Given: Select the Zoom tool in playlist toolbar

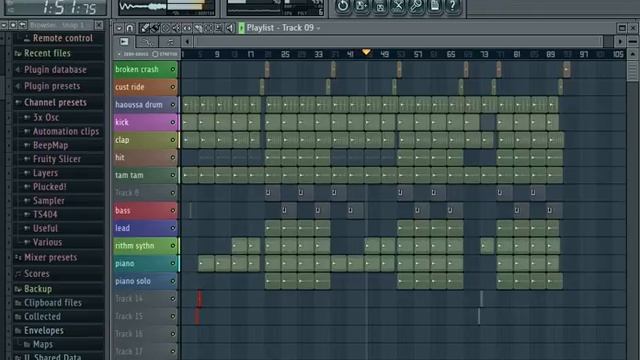Looking at the screenshot, I should point(219,28).
